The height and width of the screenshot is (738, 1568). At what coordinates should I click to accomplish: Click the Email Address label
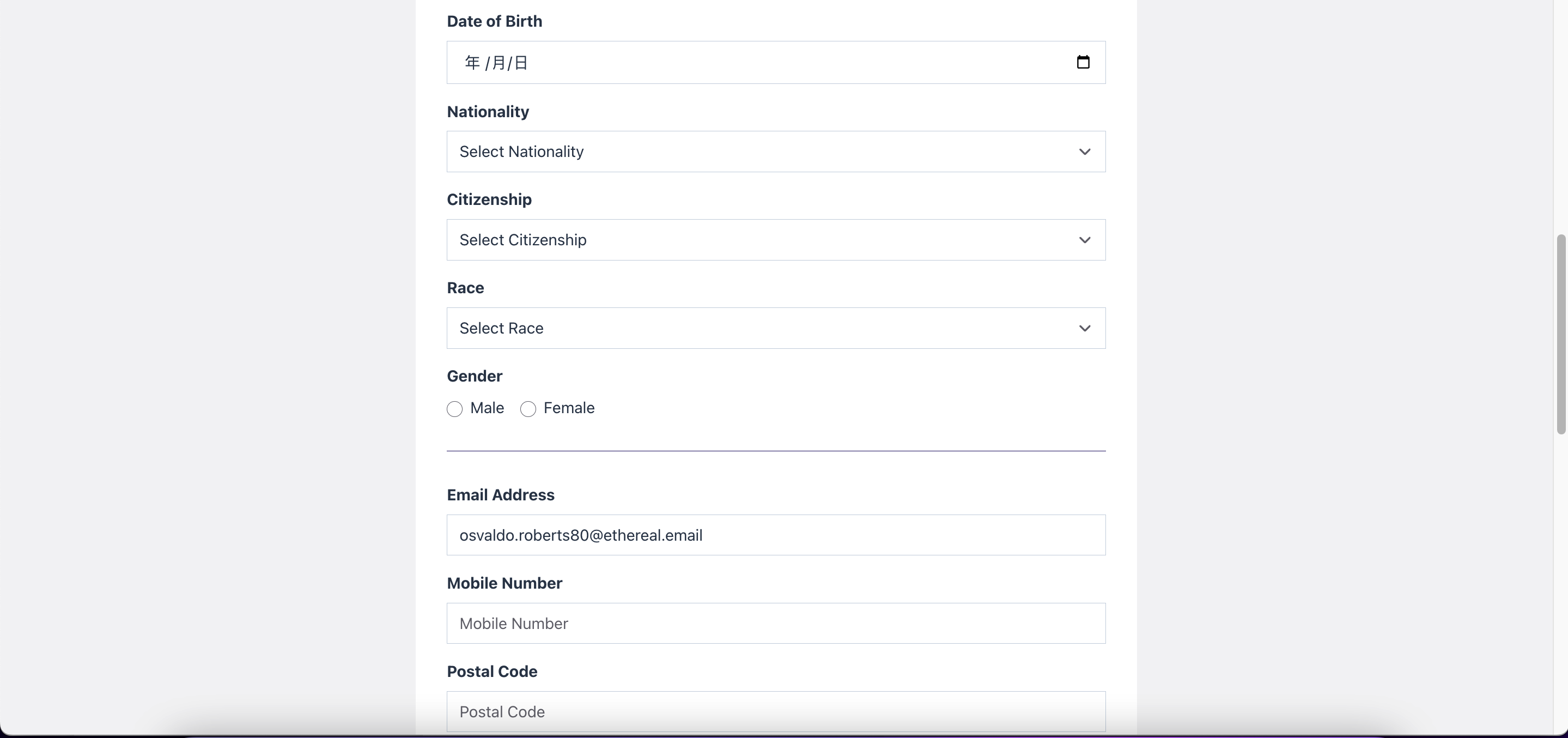[x=500, y=495]
